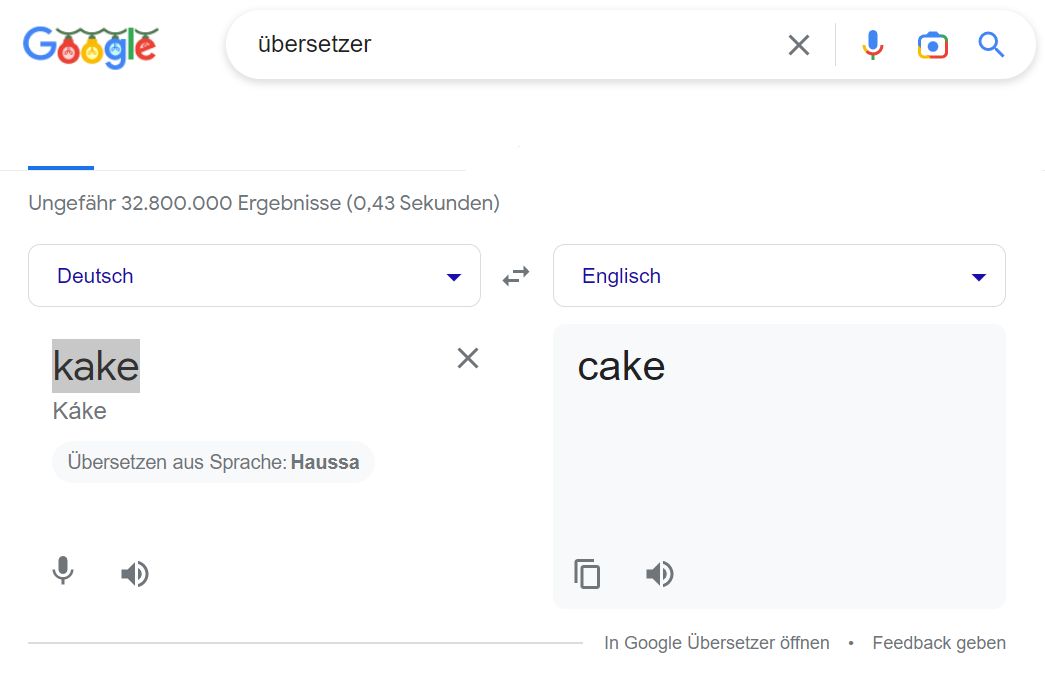Image resolution: width=1045 pixels, height=679 pixels.
Task: Open the Deutsch source language dropdown
Action: point(254,276)
